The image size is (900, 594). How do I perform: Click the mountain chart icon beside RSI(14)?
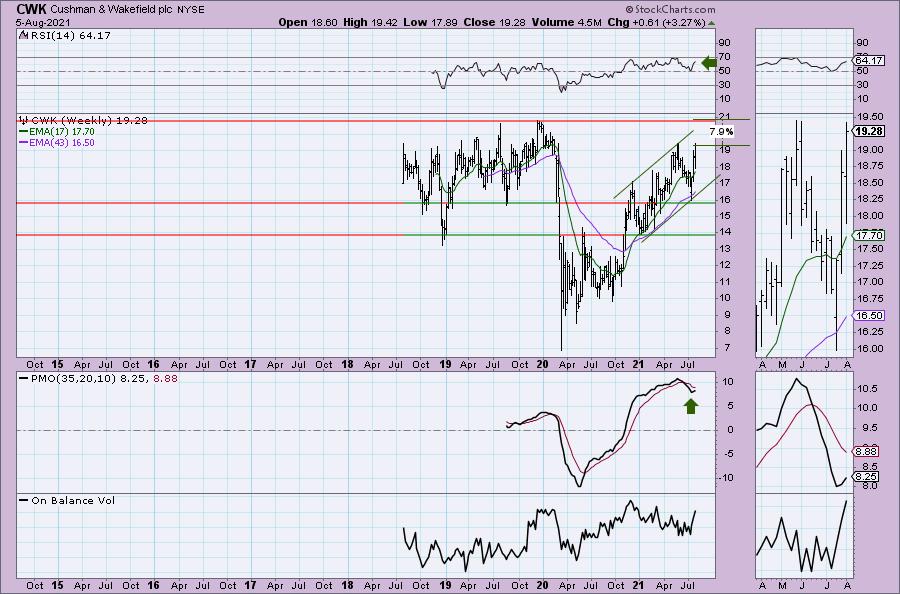[x=23, y=35]
